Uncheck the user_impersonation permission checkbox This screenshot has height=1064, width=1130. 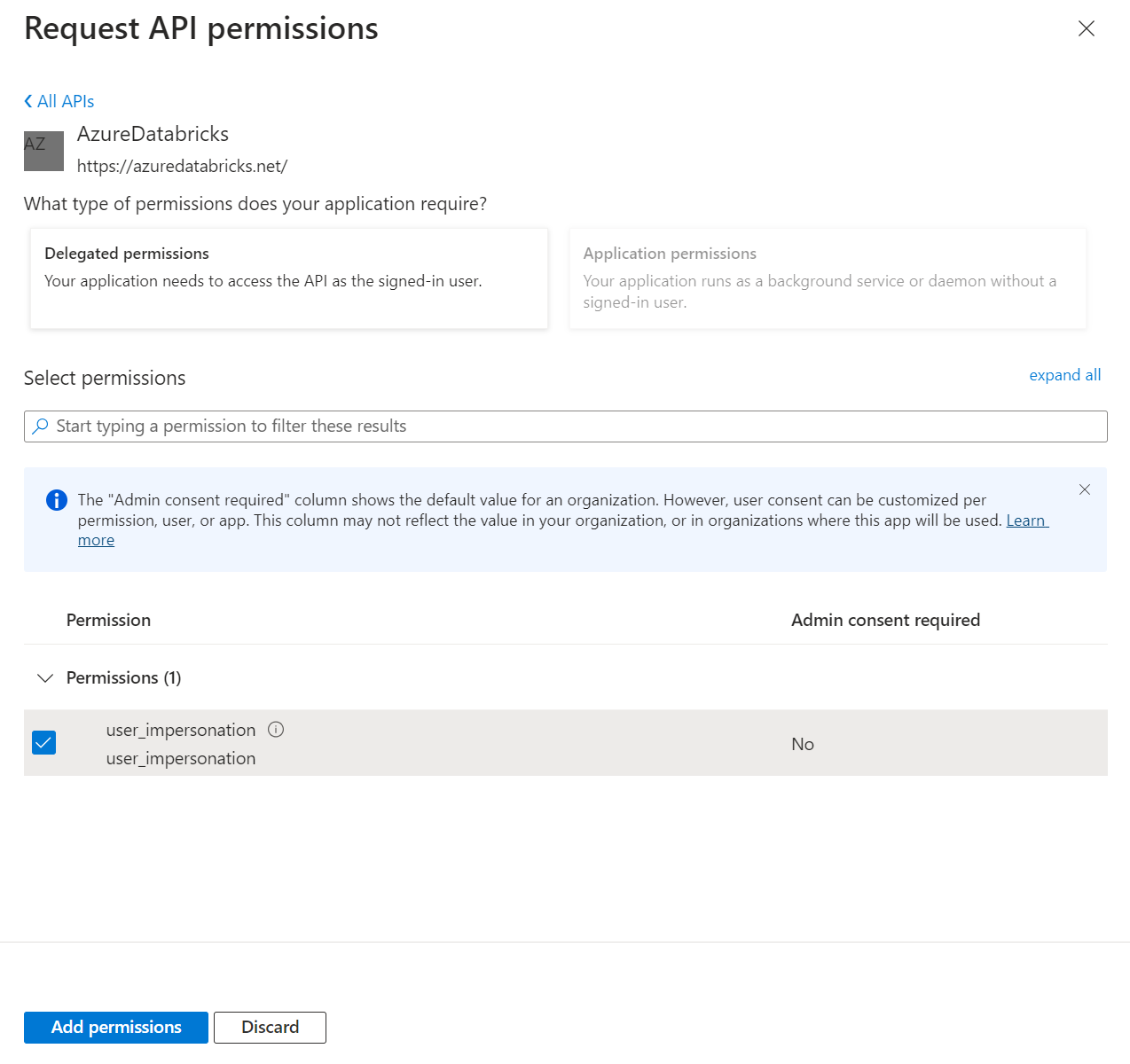point(44,742)
